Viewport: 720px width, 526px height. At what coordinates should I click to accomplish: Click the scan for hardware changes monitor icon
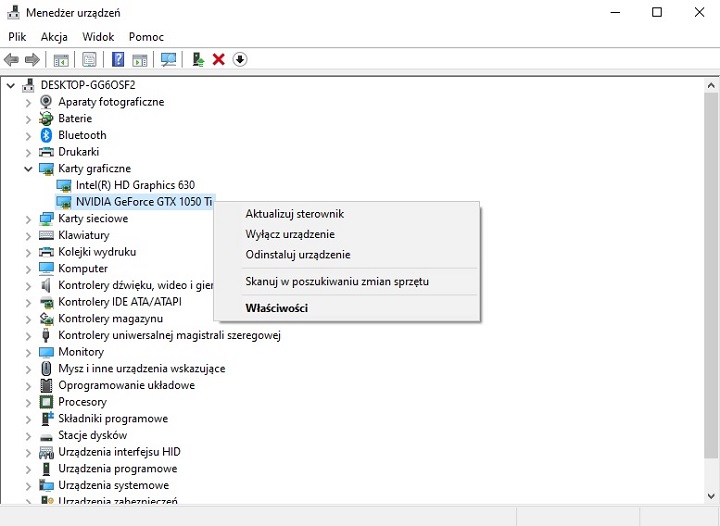pyautogui.click(x=168, y=60)
